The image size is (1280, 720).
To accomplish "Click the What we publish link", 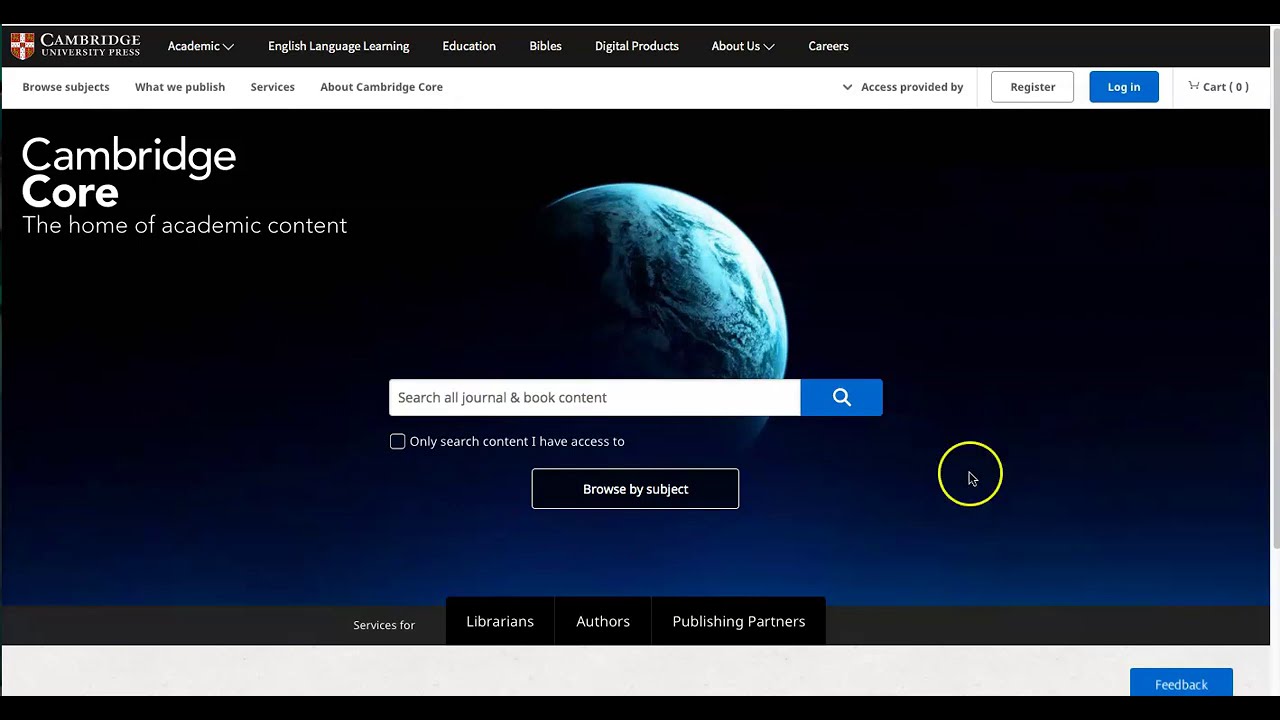I will (x=180, y=87).
